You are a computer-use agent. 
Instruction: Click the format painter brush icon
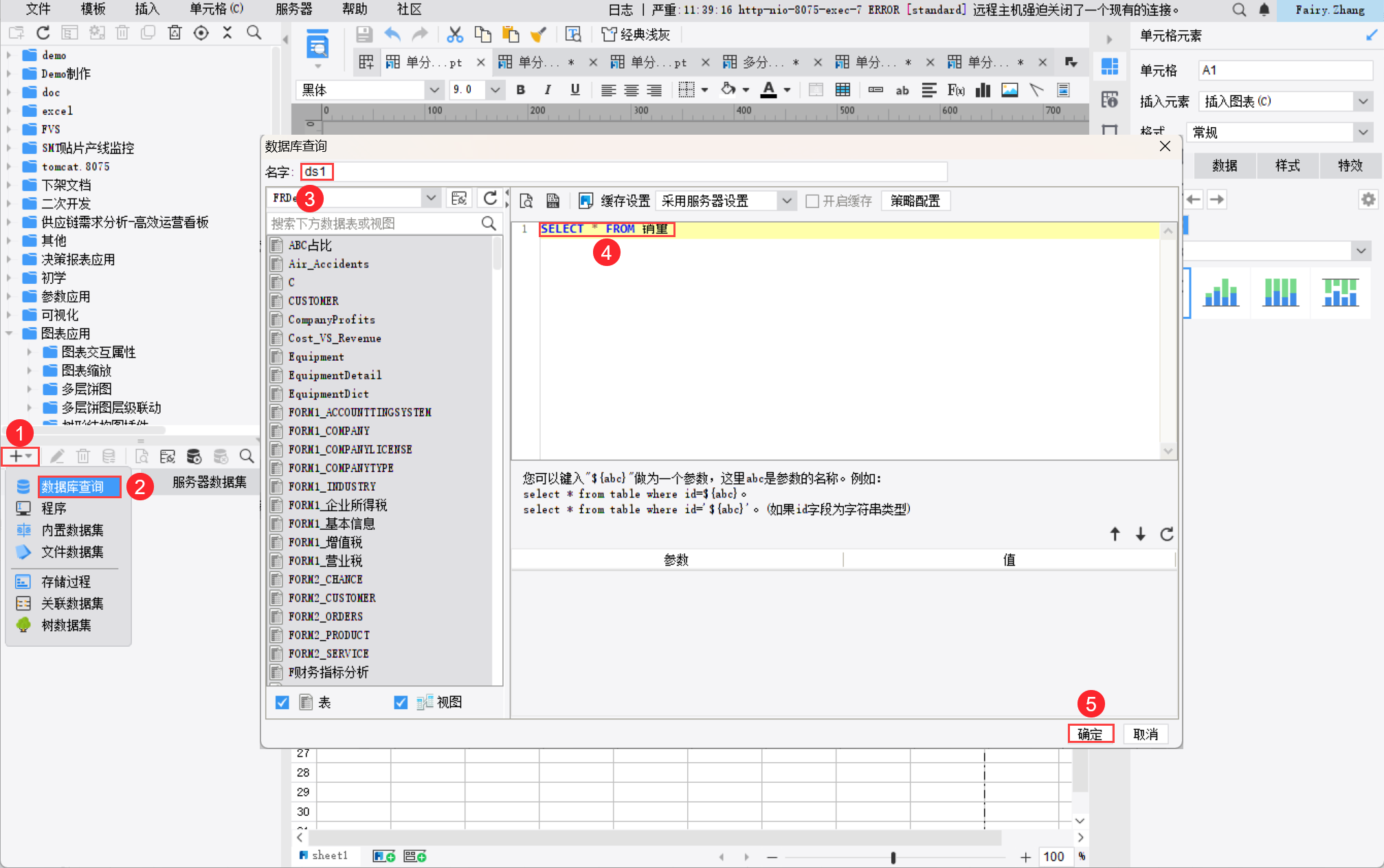(538, 34)
